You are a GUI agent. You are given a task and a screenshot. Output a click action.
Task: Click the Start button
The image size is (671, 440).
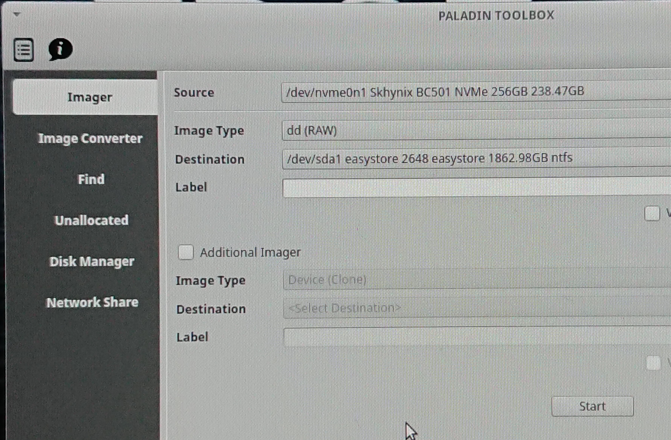pyautogui.click(x=592, y=406)
